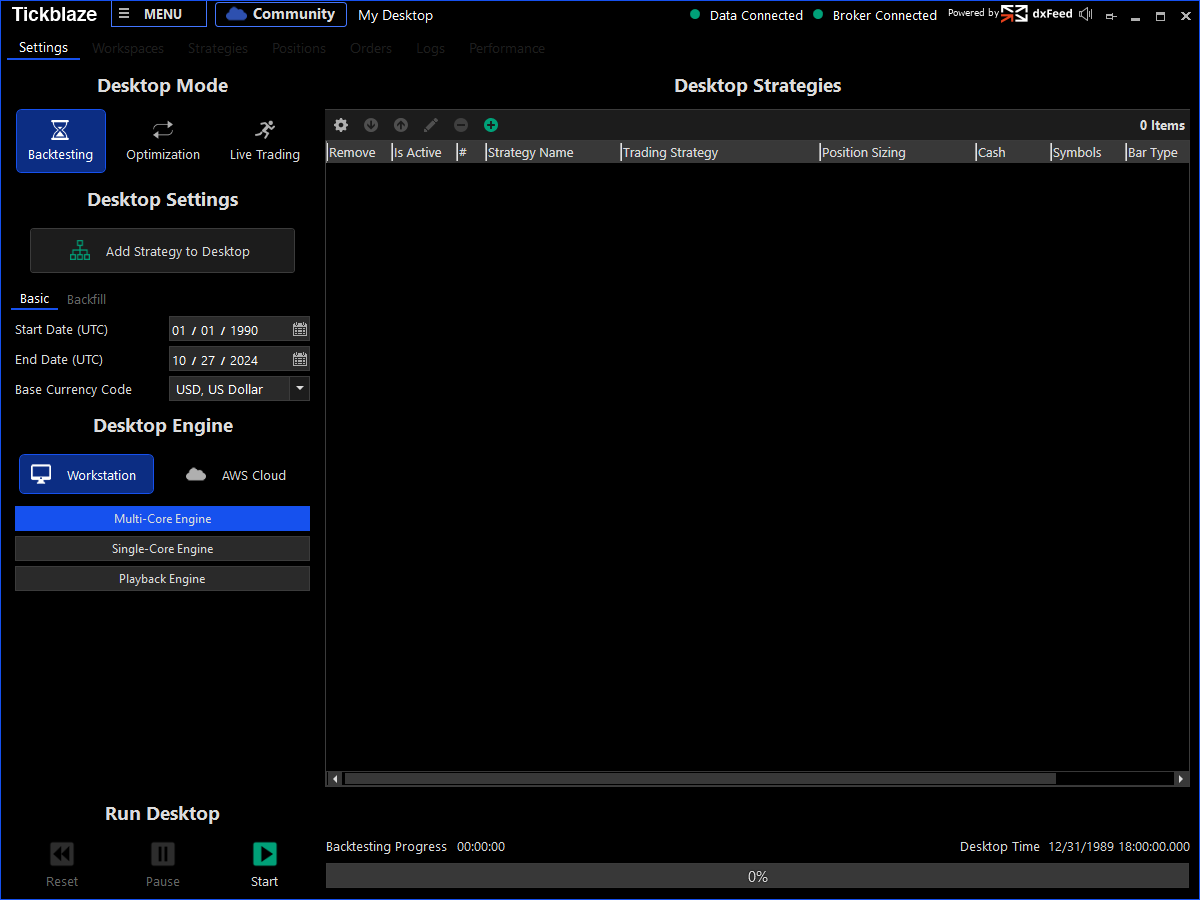This screenshot has width=1200, height=900.
Task: Click the move strategy down arrow icon
Action: click(x=371, y=125)
